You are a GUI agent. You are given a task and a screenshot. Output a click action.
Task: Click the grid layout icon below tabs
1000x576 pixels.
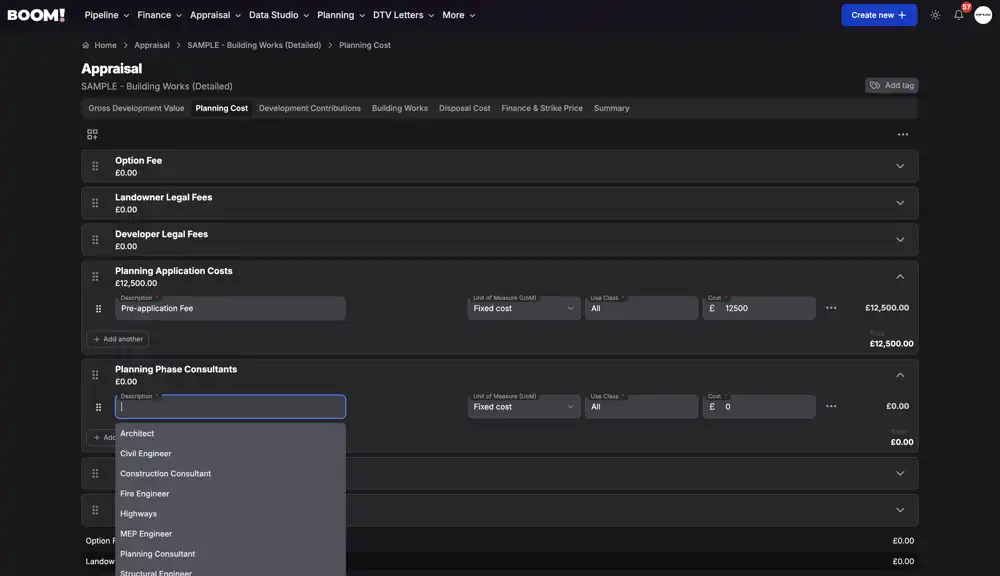pyautogui.click(x=92, y=134)
